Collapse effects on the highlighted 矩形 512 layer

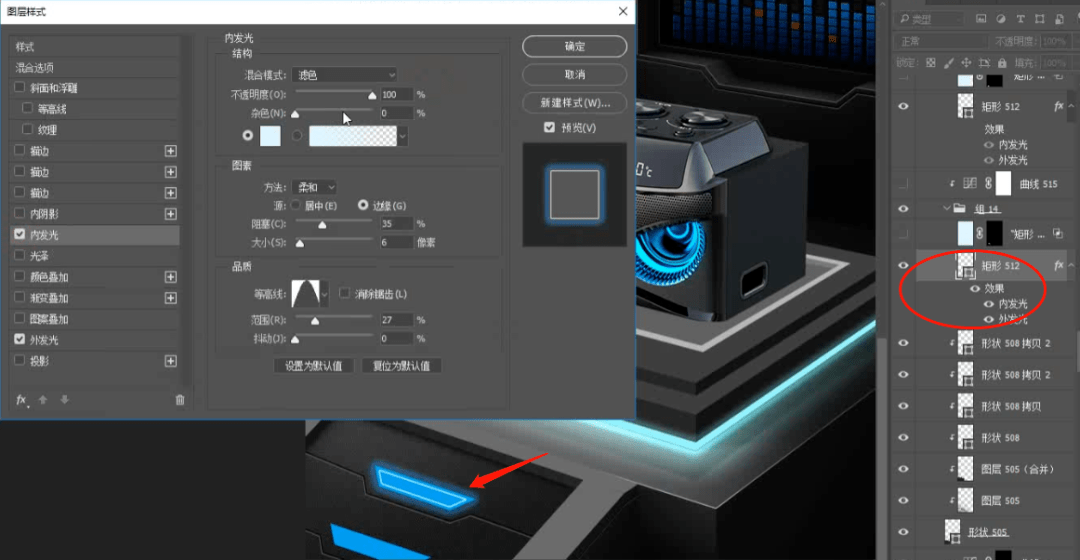tap(1072, 265)
